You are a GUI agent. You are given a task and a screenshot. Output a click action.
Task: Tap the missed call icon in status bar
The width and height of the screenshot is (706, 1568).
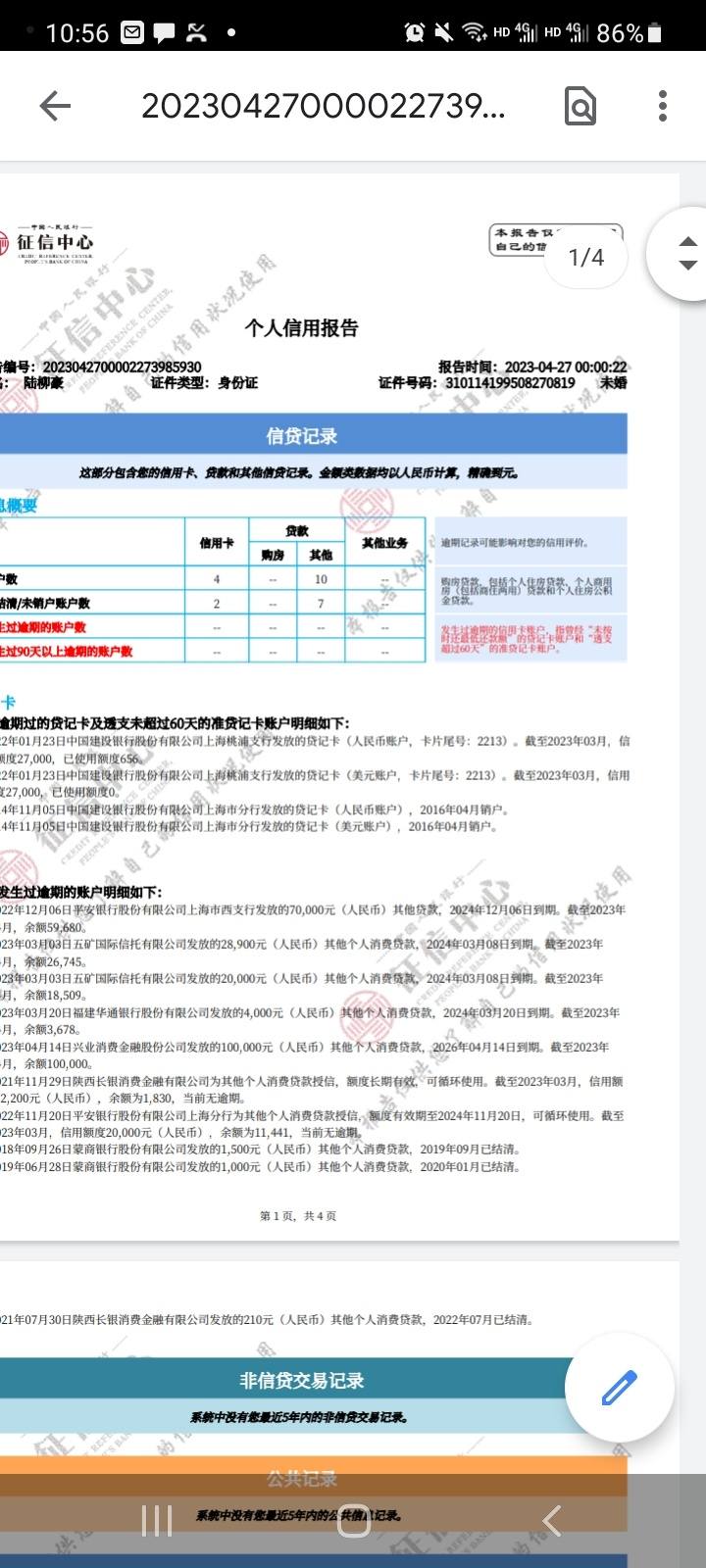pyautogui.click(x=196, y=32)
